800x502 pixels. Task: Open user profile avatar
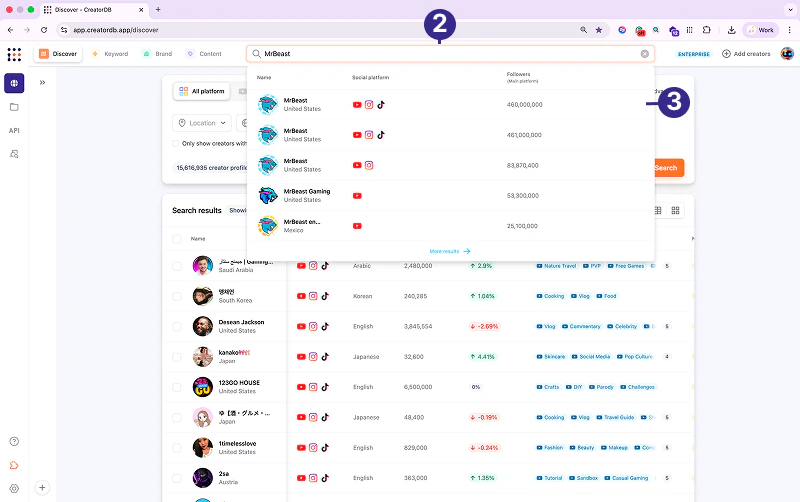pos(787,54)
